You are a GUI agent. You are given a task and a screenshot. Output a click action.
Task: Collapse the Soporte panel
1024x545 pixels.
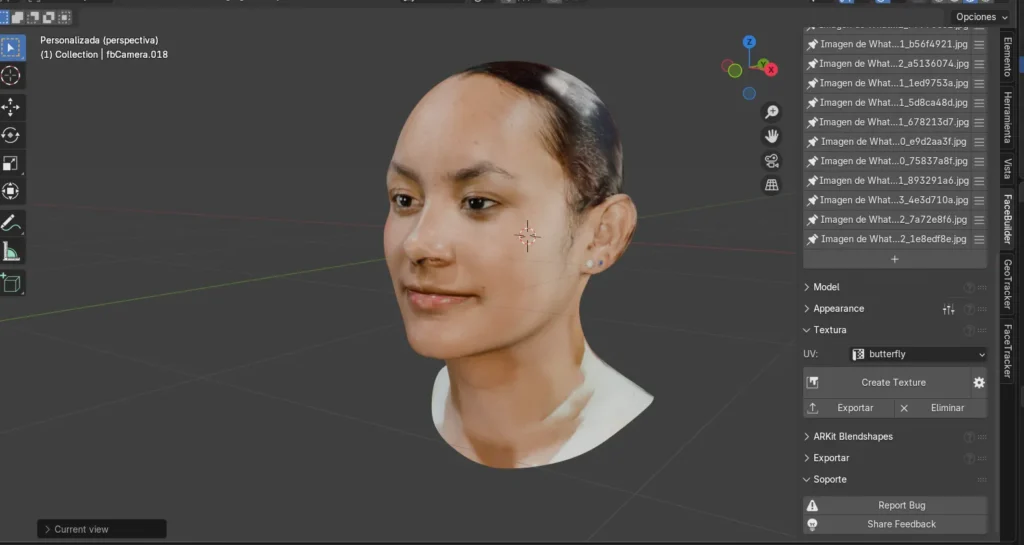click(829, 480)
